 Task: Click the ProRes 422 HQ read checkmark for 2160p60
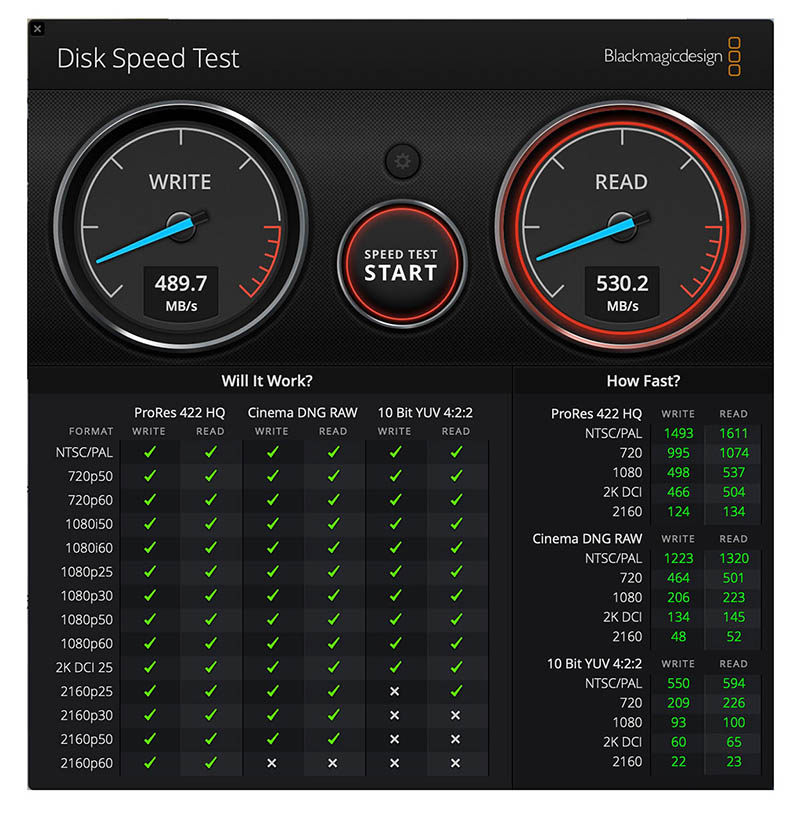(x=210, y=763)
